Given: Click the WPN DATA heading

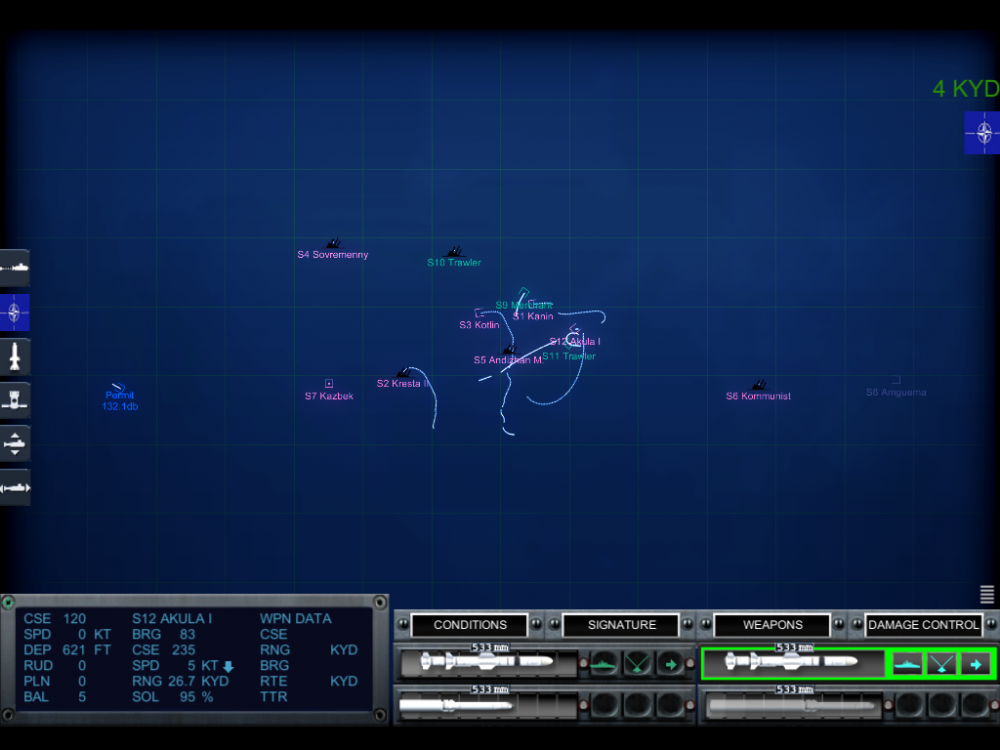Looking at the screenshot, I should 295,619.
